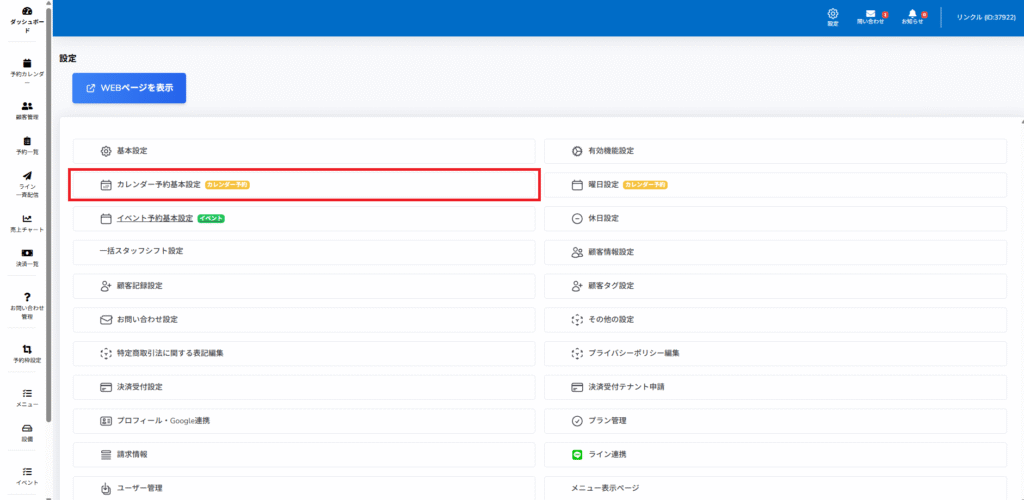Viewport: 1024px width, 500px height.
Task: Click the WEBページを表示 button
Action: pos(129,88)
